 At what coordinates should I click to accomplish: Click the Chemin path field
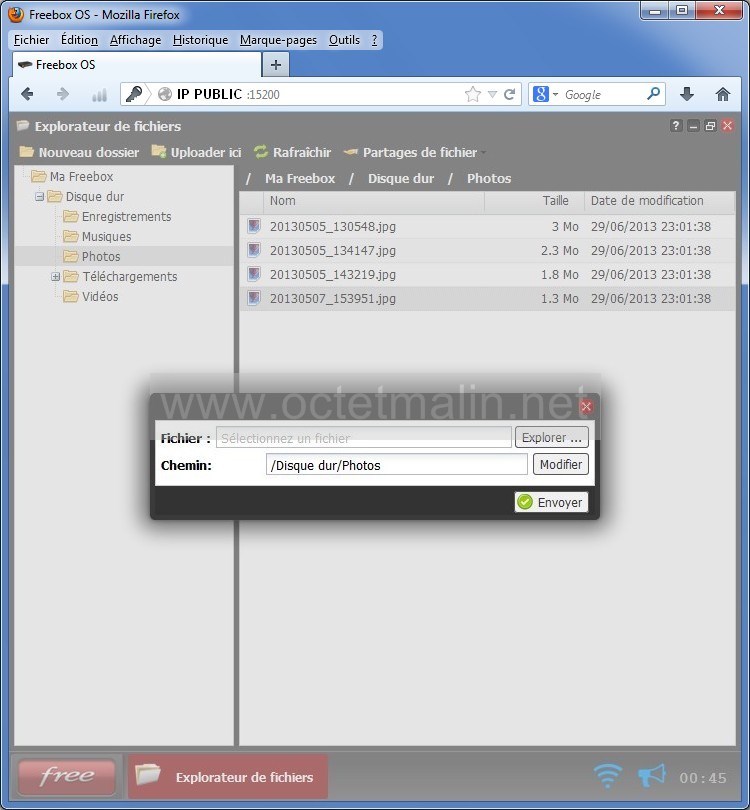click(397, 465)
